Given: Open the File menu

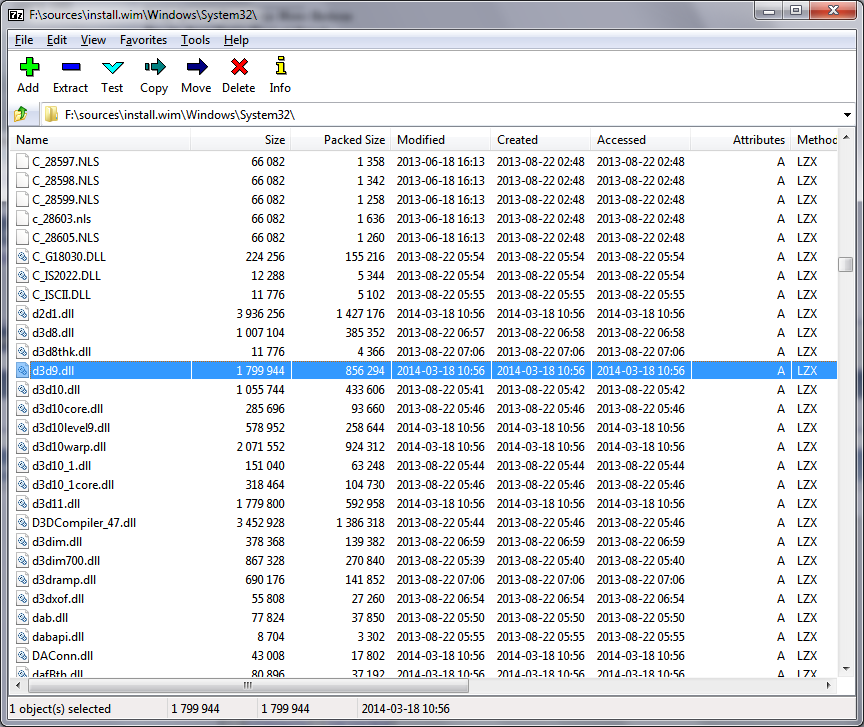Looking at the screenshot, I should pyautogui.click(x=24, y=40).
